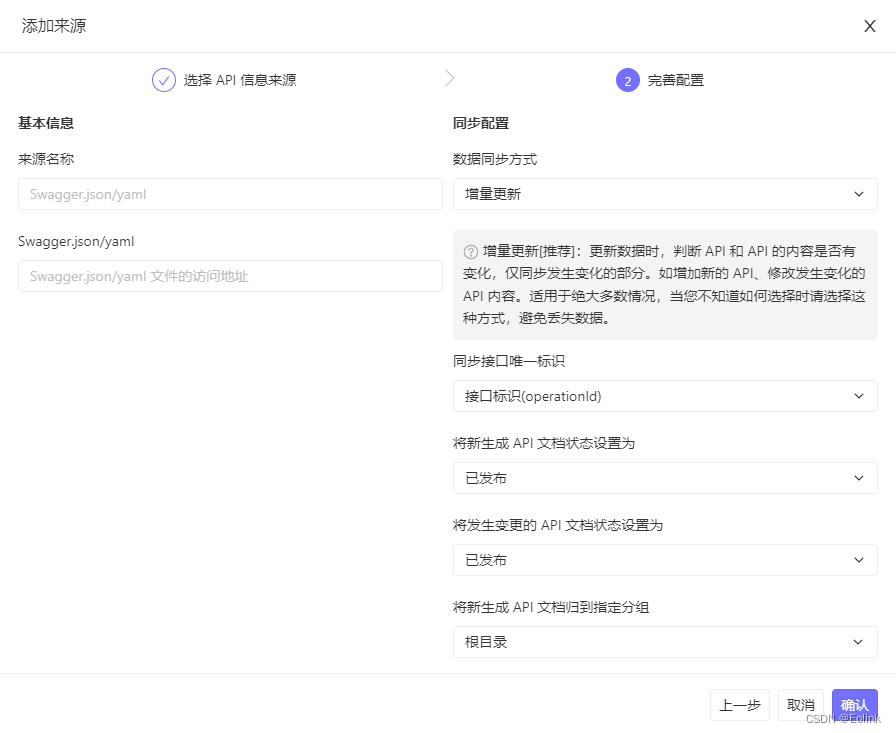Open the 将新生成 API 文档状态设置为 dropdown
This screenshot has height=733, width=896.
pos(665,478)
